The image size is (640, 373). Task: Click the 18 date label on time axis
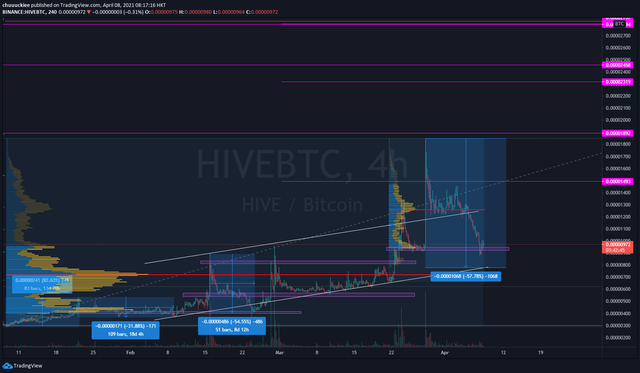56,353
